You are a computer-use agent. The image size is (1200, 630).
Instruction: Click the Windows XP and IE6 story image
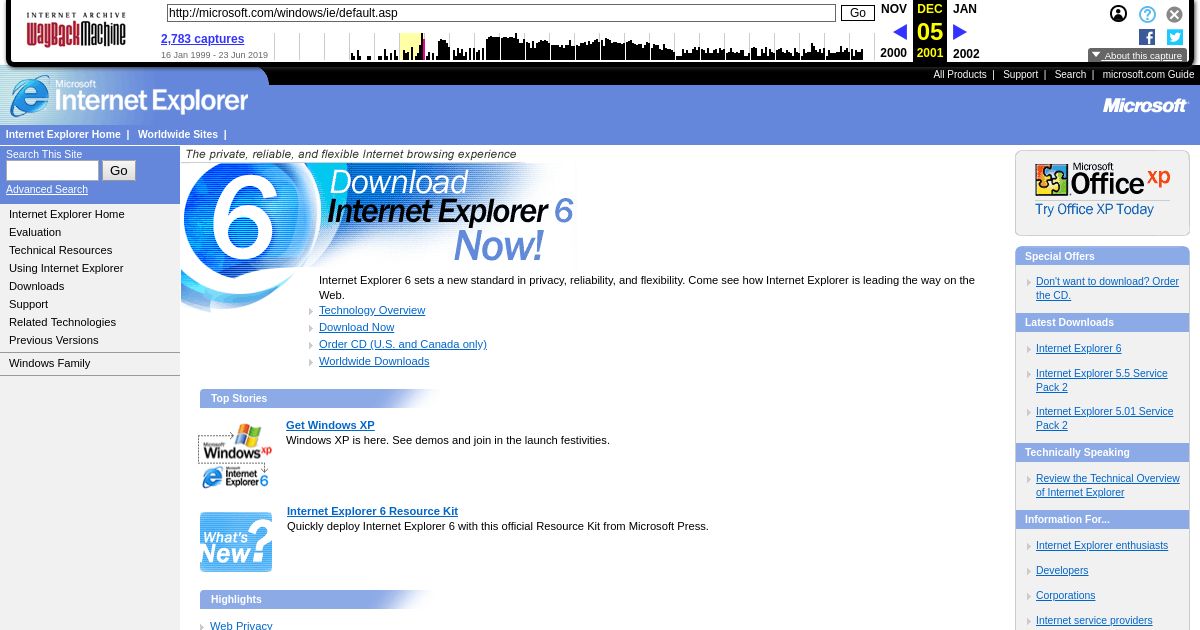tap(236, 456)
